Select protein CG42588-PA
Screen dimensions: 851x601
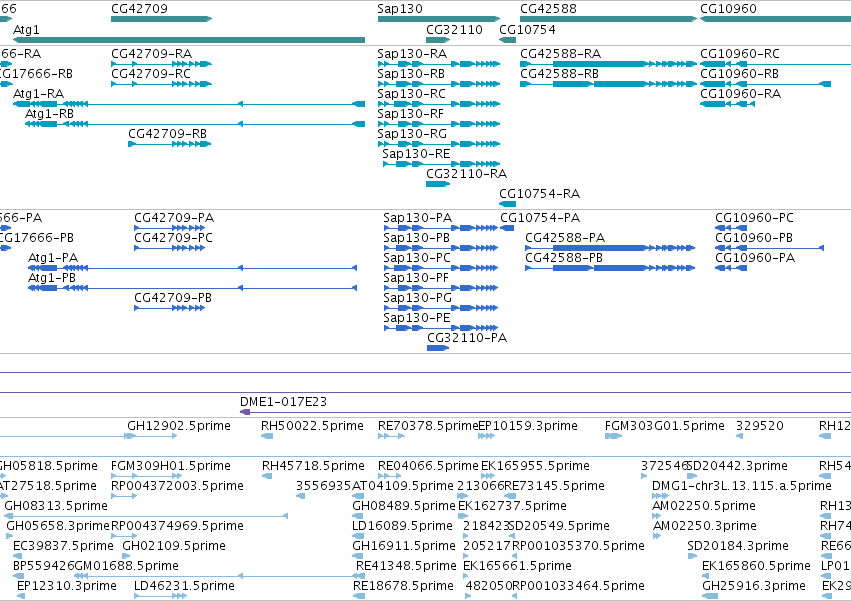(x=610, y=248)
